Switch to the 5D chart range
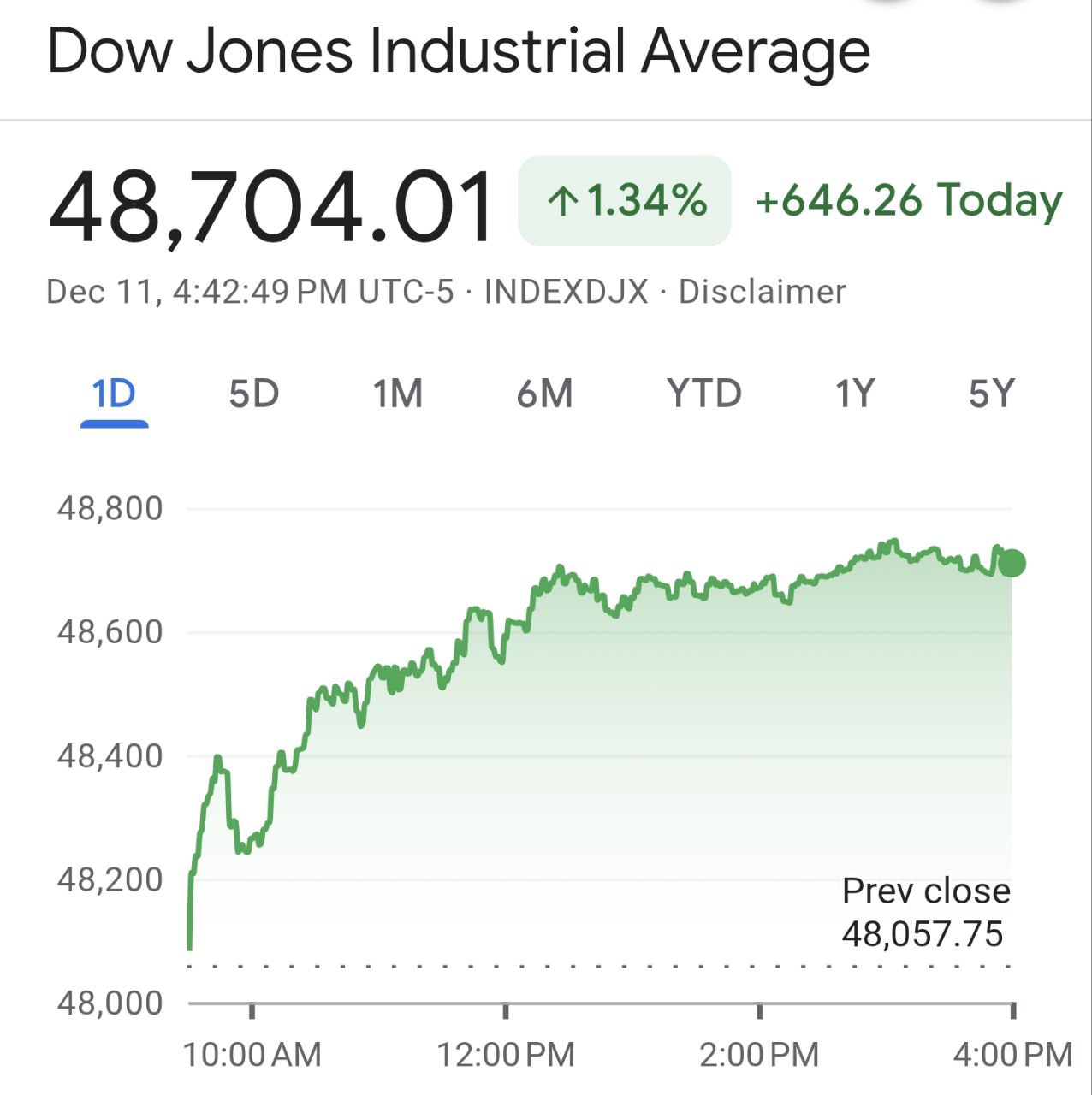This screenshot has width=1092, height=1095. point(254,394)
